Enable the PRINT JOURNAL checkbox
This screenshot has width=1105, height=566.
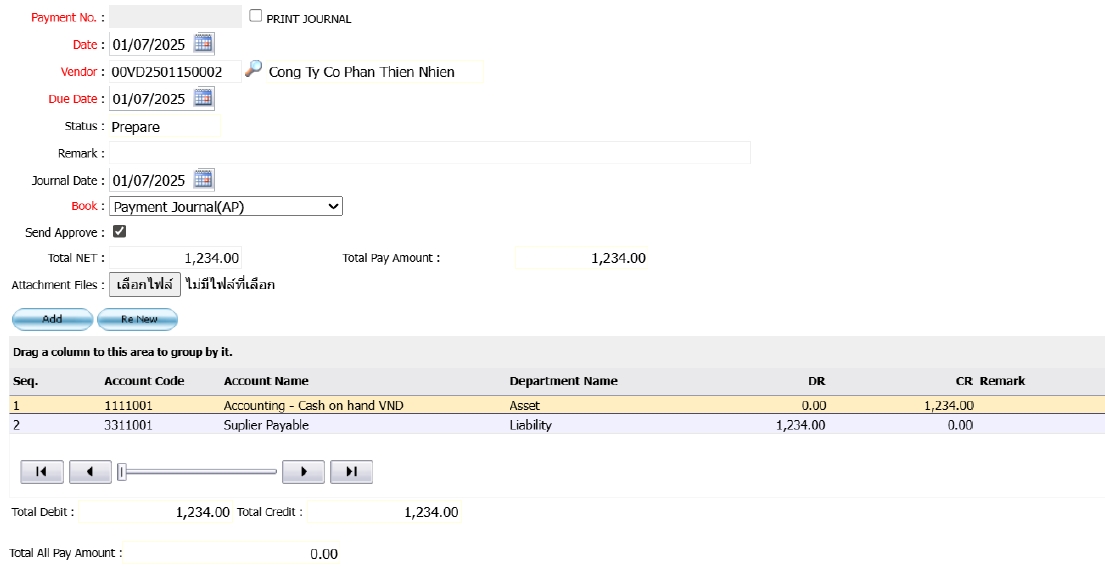(x=256, y=16)
